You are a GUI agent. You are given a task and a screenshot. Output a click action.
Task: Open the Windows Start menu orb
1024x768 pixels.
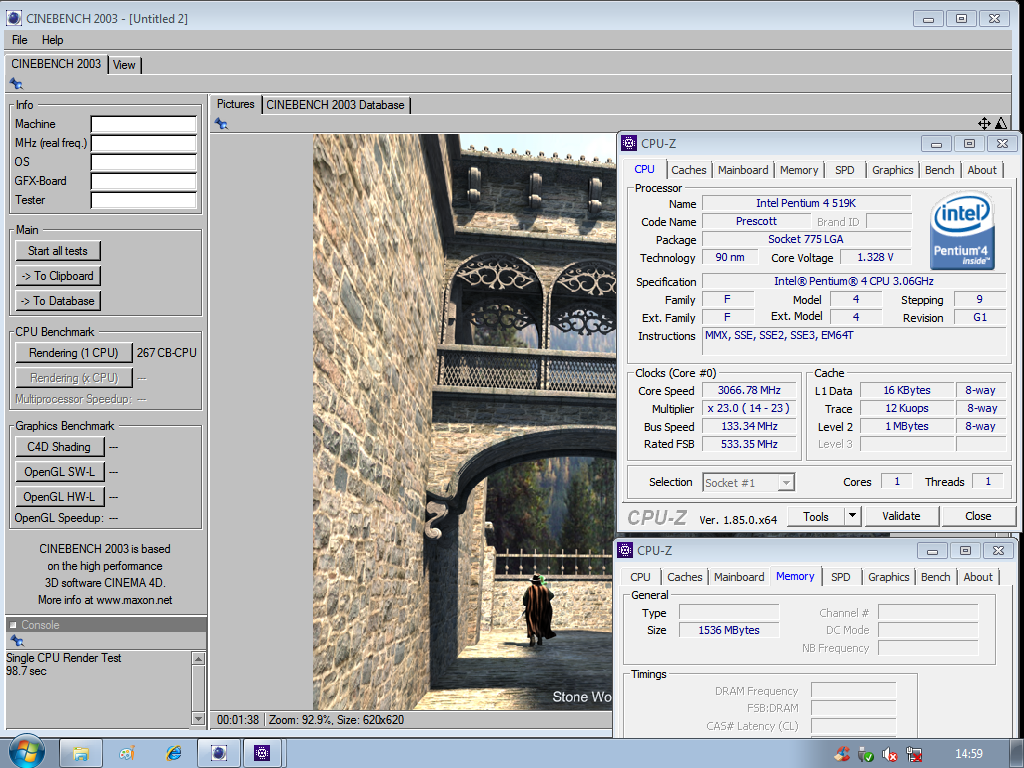[x=27, y=752]
